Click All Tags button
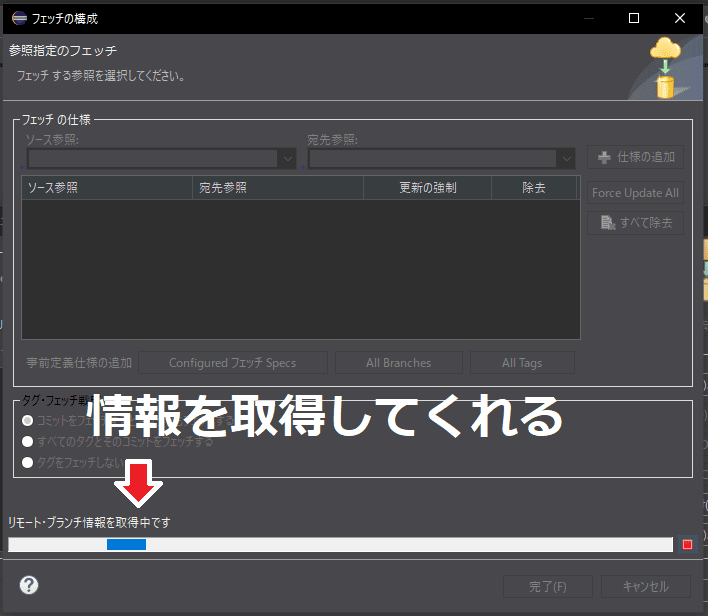 click(x=522, y=363)
